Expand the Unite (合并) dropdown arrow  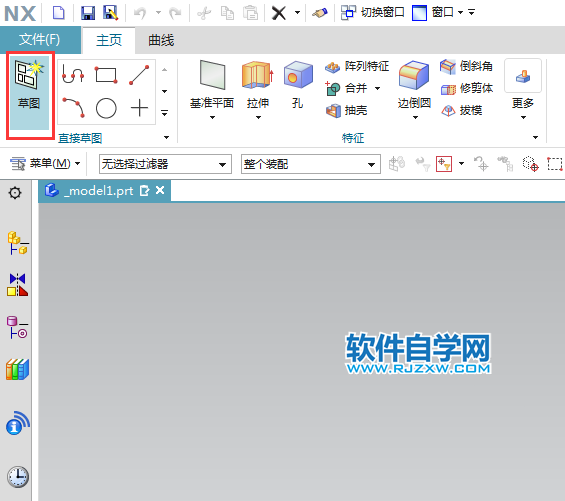pos(377,88)
